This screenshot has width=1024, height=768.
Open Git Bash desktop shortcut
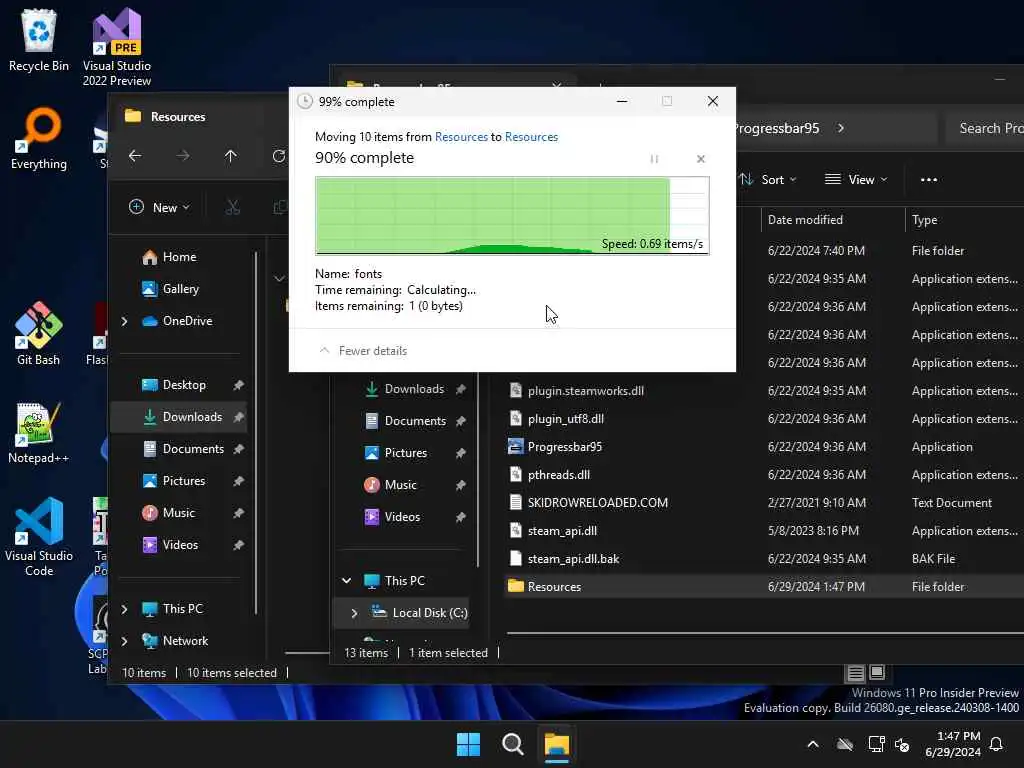pos(39,333)
